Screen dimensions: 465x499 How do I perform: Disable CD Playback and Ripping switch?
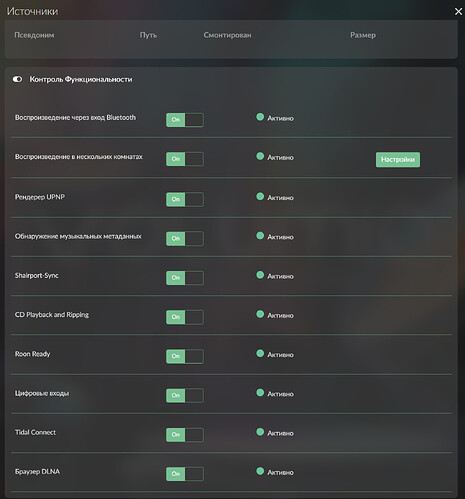point(185,317)
